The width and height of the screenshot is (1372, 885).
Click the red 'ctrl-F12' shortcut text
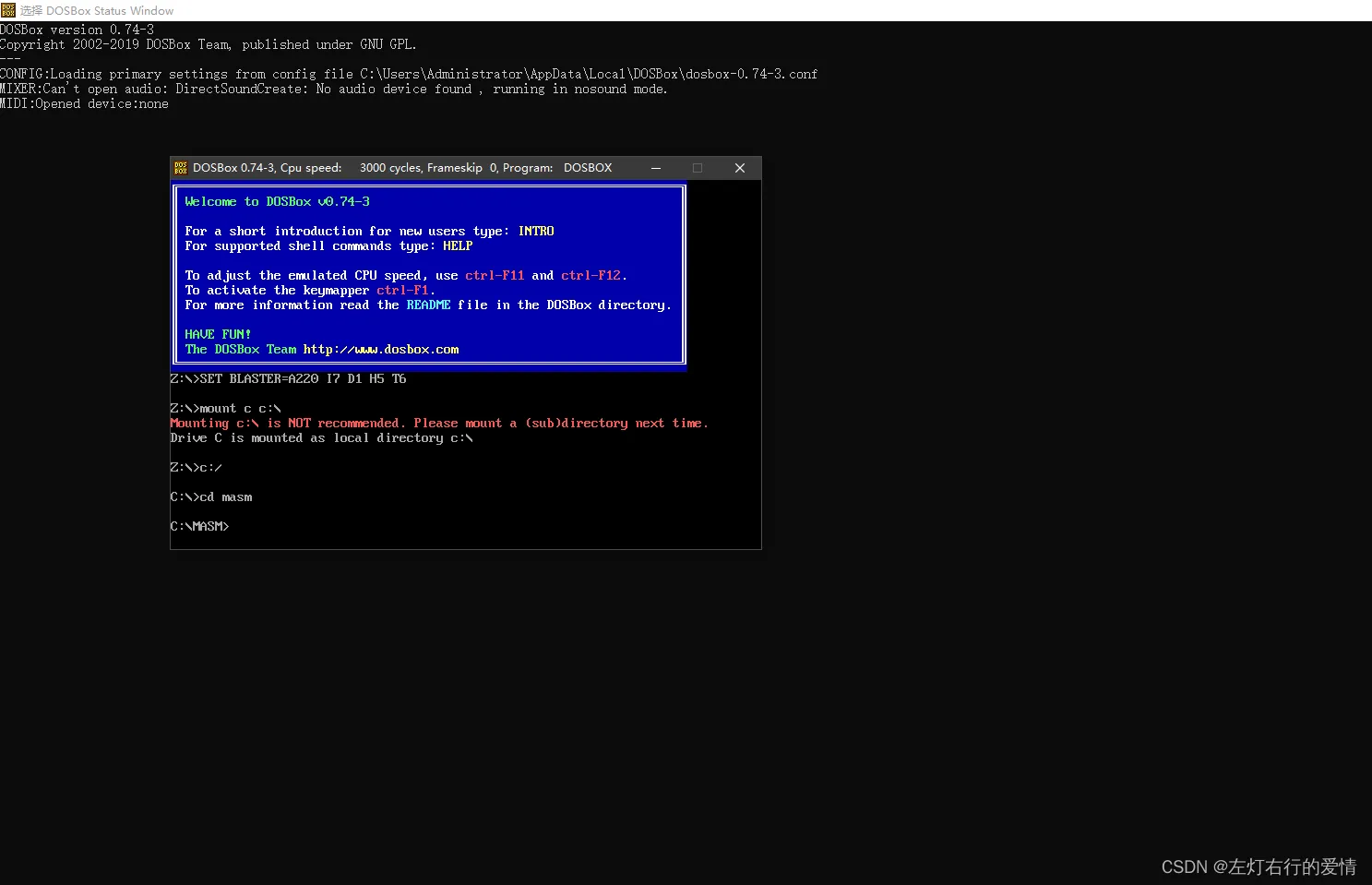tap(591, 275)
